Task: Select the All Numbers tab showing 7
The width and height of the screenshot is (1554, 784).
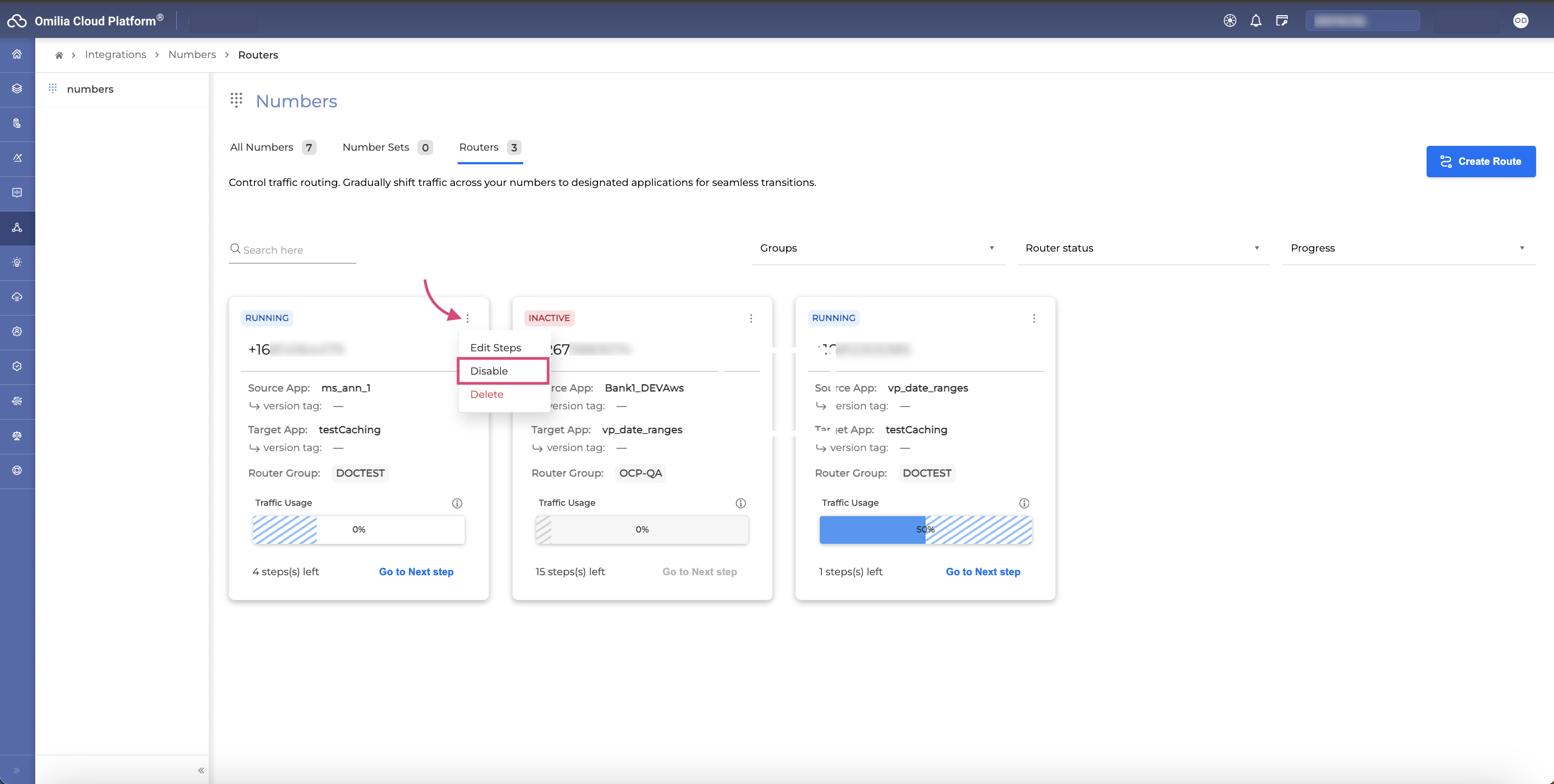Action: (x=270, y=147)
